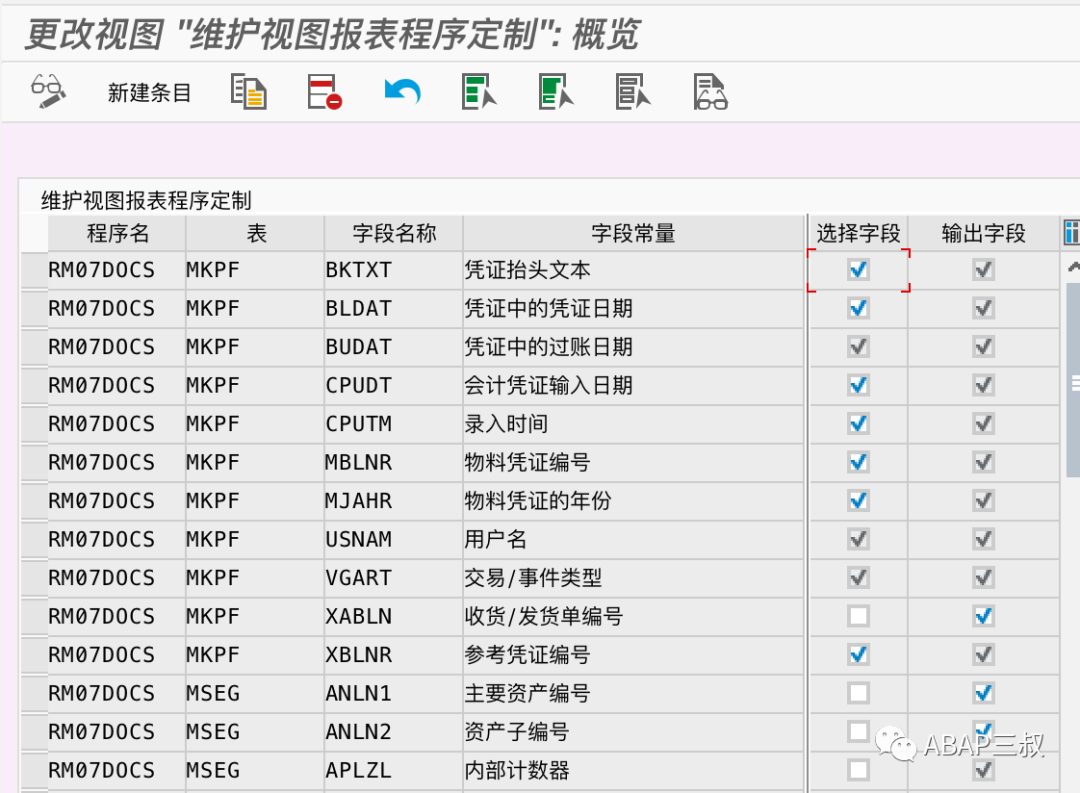Uncheck 输出字段 for XABLN row
The height and width of the screenshot is (793, 1080).
984,616
